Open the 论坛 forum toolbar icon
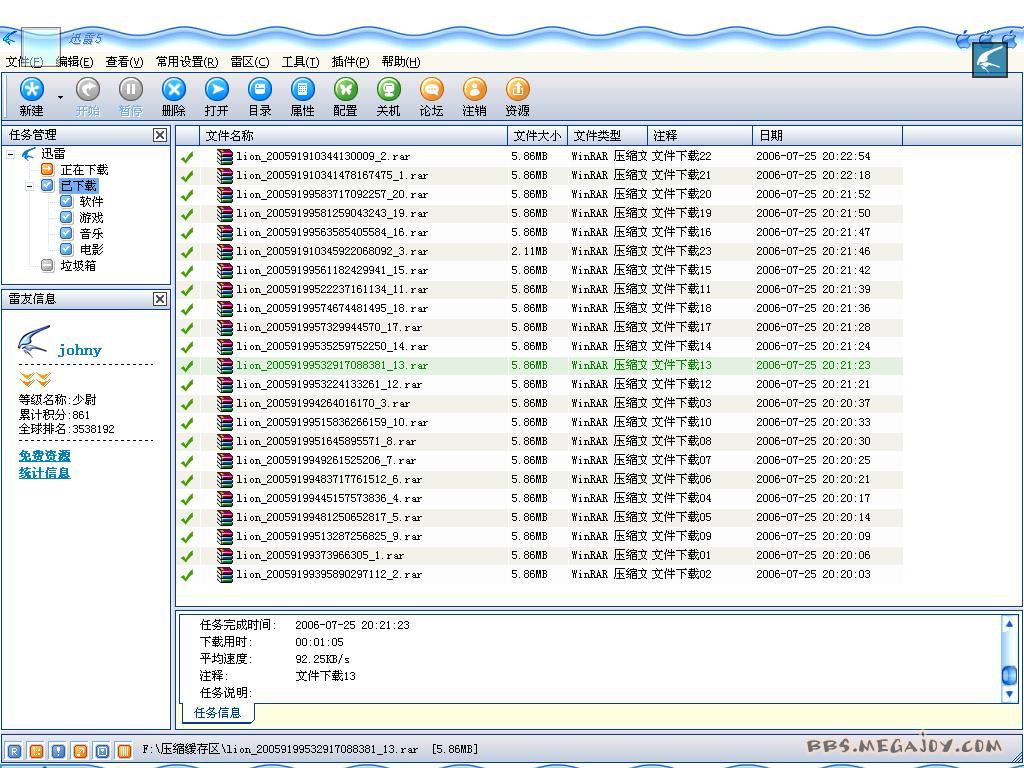The height and width of the screenshot is (768, 1024). pos(432,89)
